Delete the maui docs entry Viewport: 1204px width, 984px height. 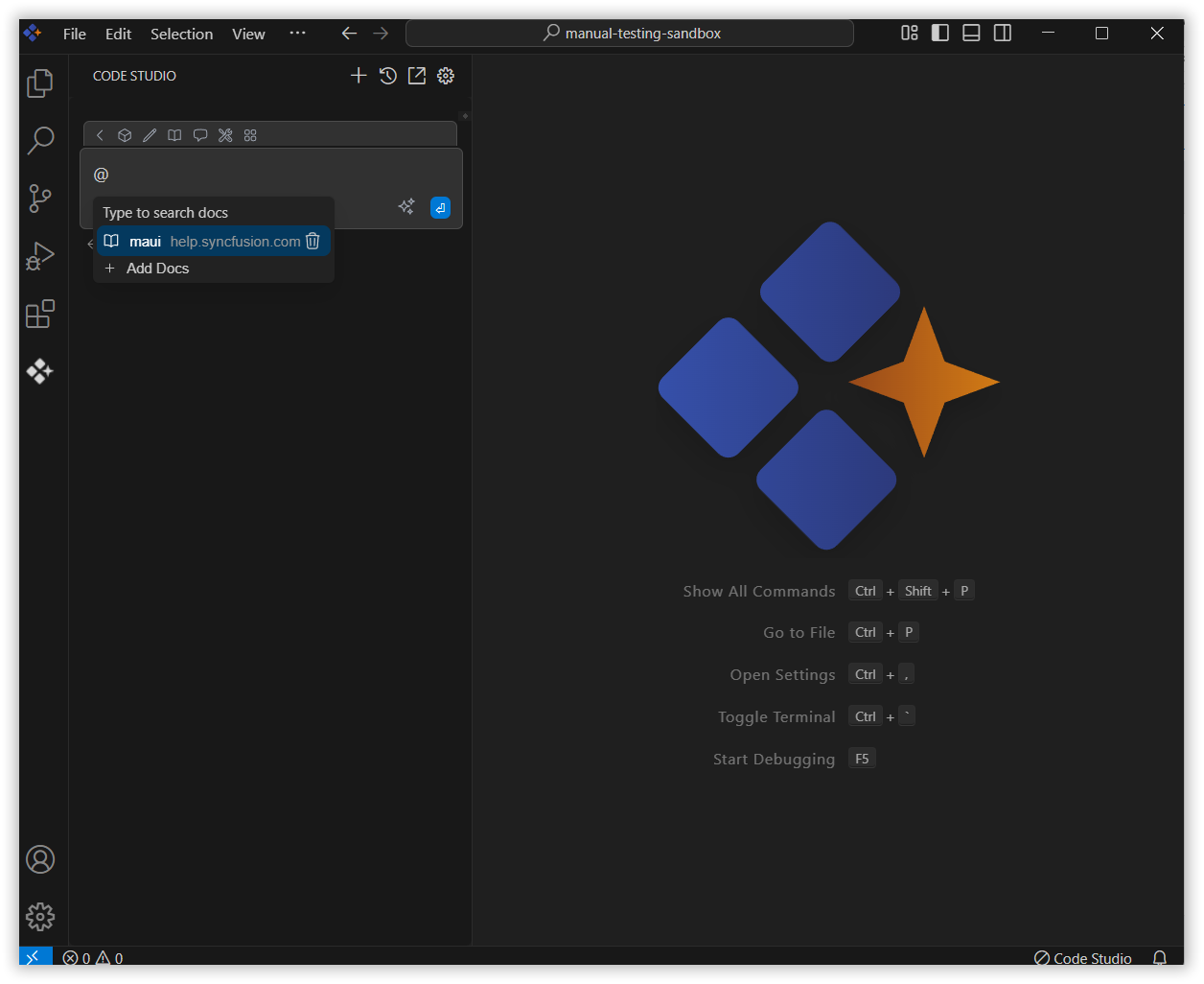pos(313,241)
